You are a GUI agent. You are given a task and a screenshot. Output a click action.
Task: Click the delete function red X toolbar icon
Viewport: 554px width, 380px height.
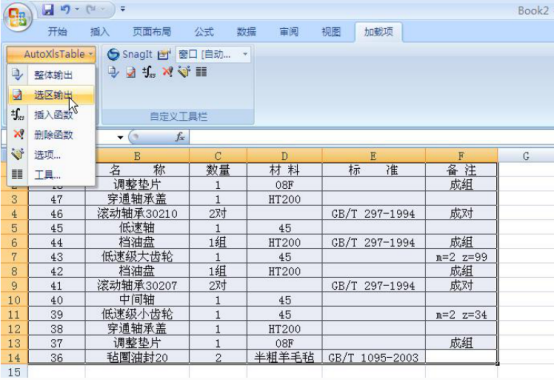(x=167, y=72)
